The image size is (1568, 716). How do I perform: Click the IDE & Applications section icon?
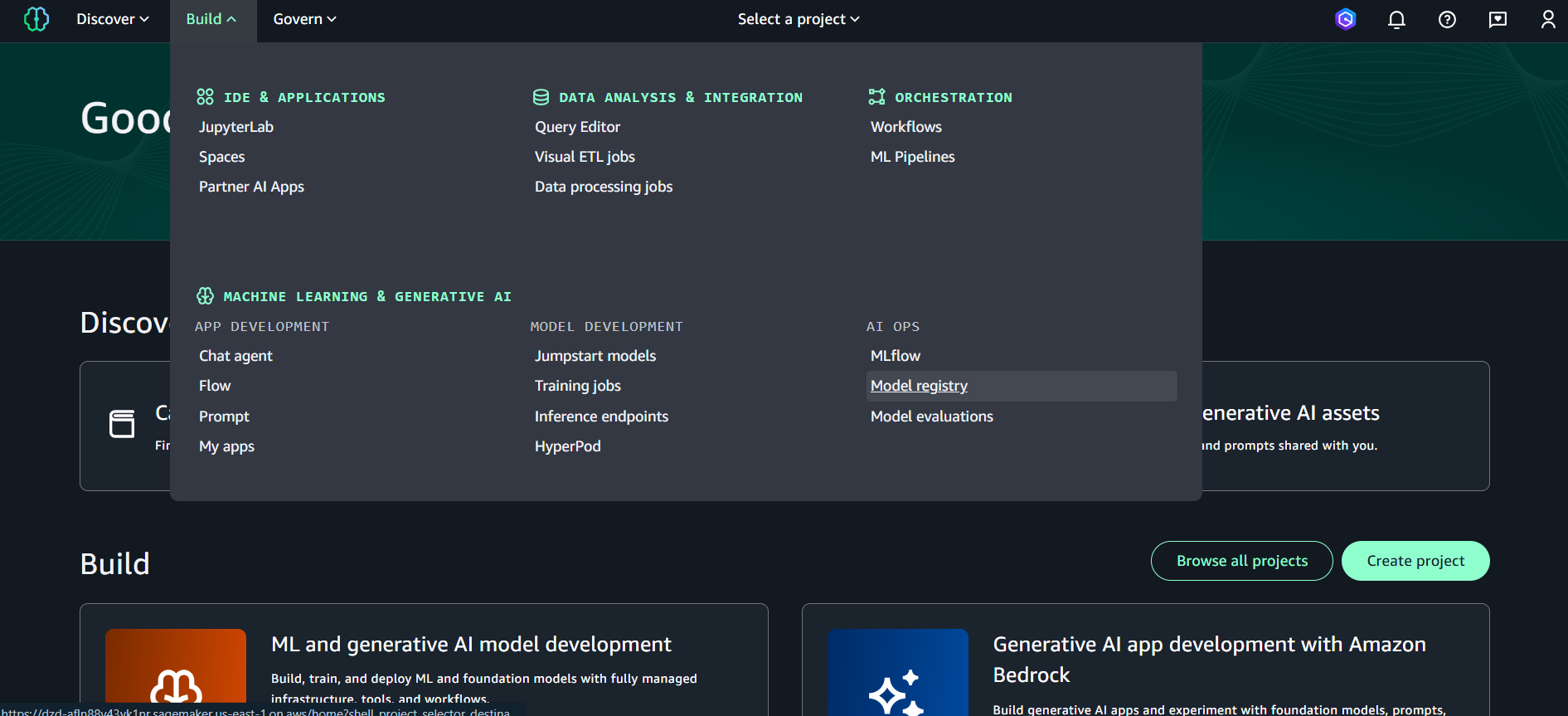coord(205,97)
